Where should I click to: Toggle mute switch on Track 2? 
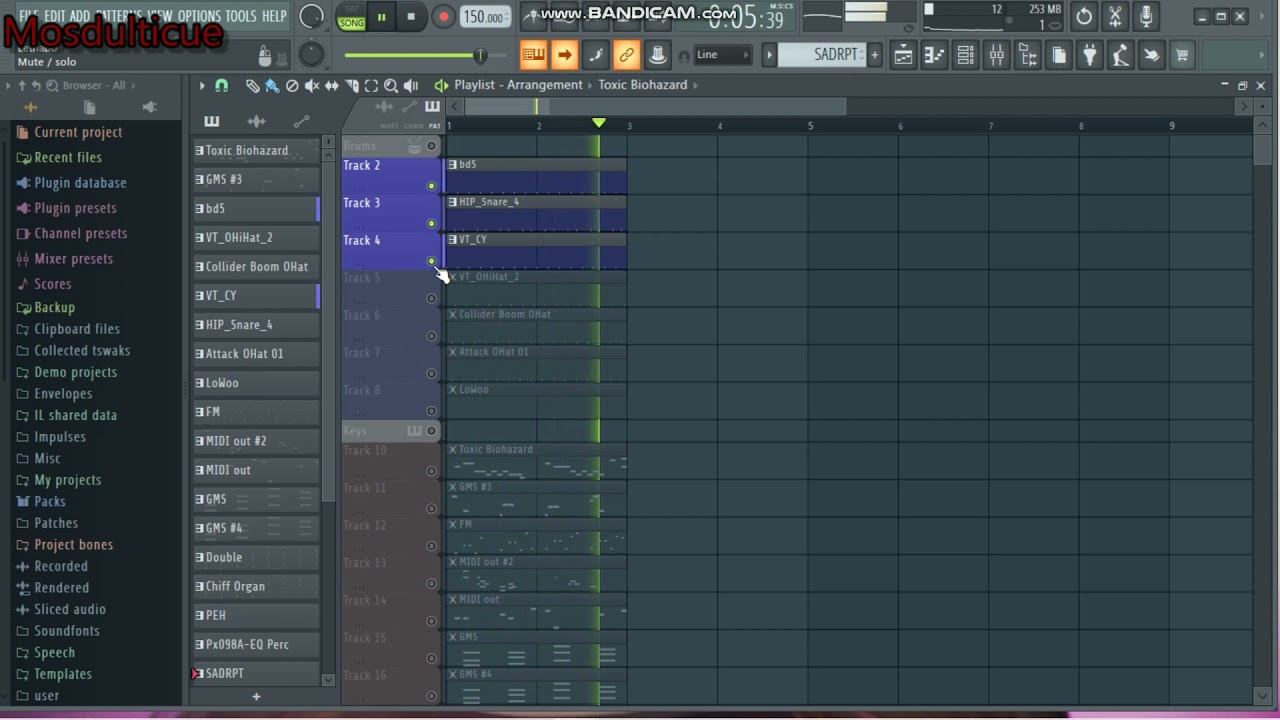431,186
